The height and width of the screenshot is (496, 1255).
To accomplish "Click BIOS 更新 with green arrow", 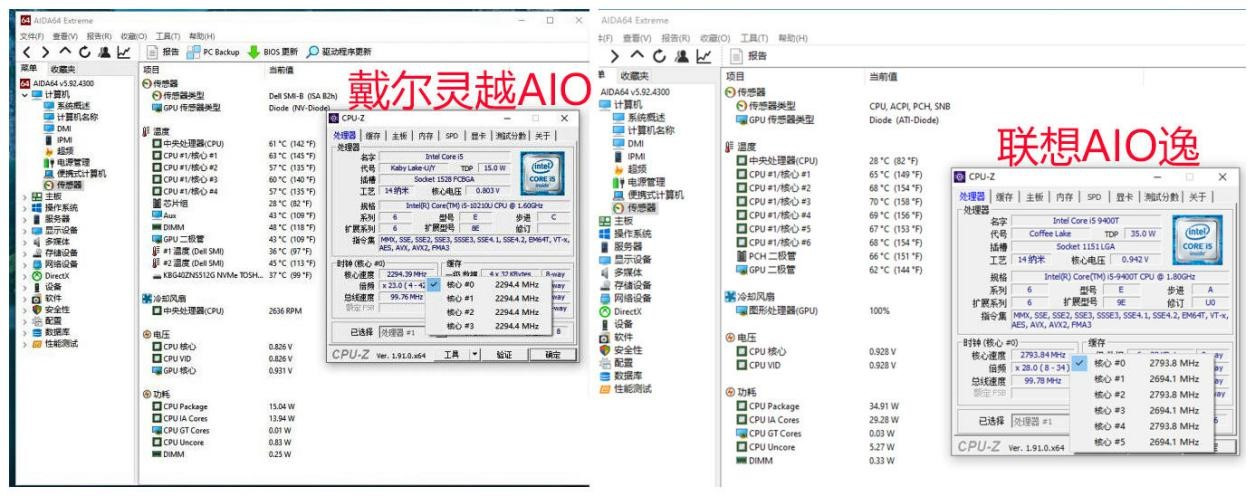I will click(272, 51).
